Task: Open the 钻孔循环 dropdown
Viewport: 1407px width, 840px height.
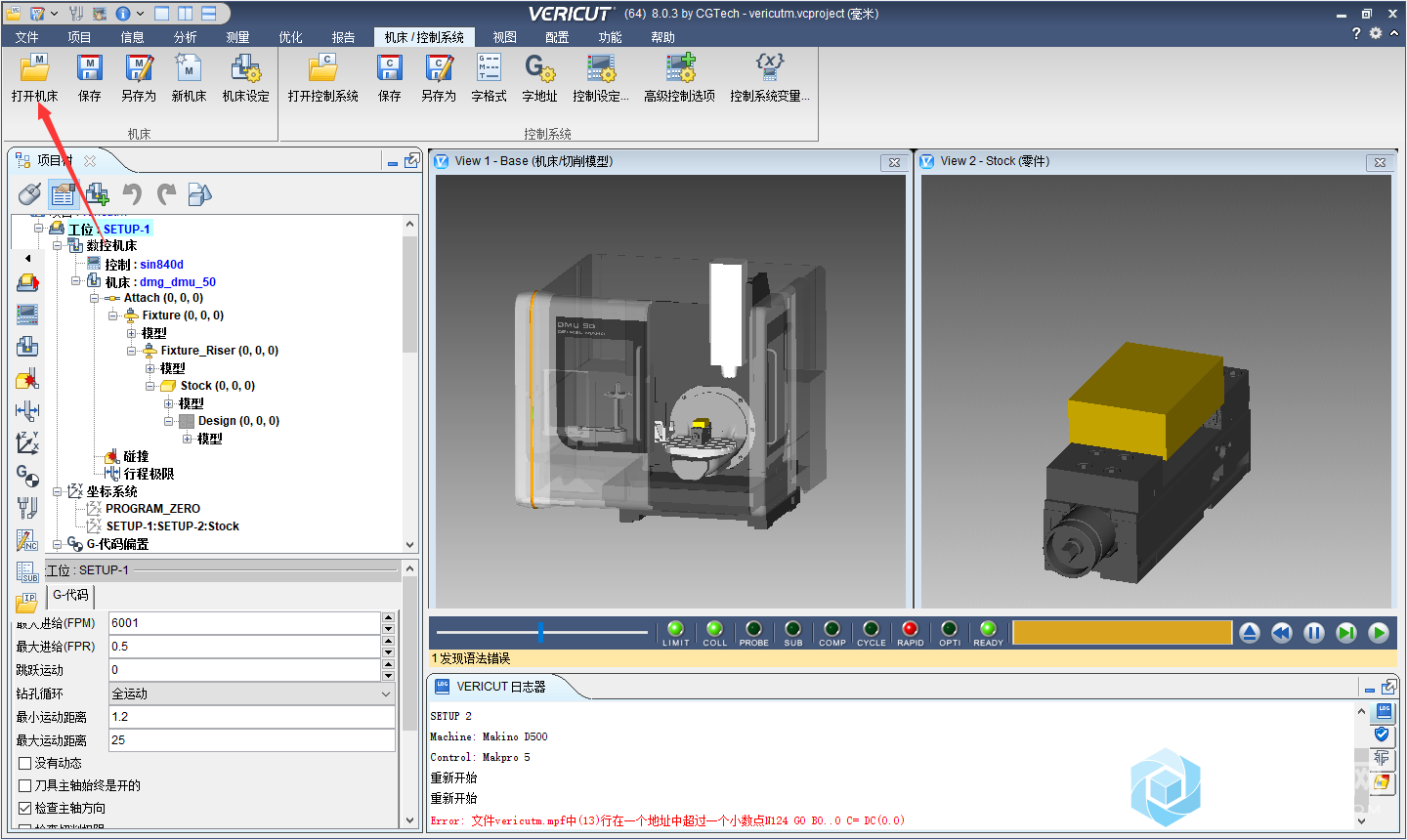Action: tap(251, 693)
